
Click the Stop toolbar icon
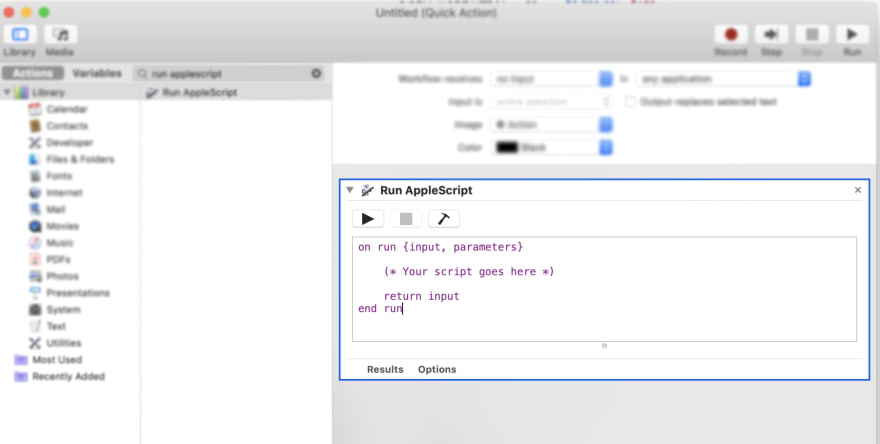[812, 34]
